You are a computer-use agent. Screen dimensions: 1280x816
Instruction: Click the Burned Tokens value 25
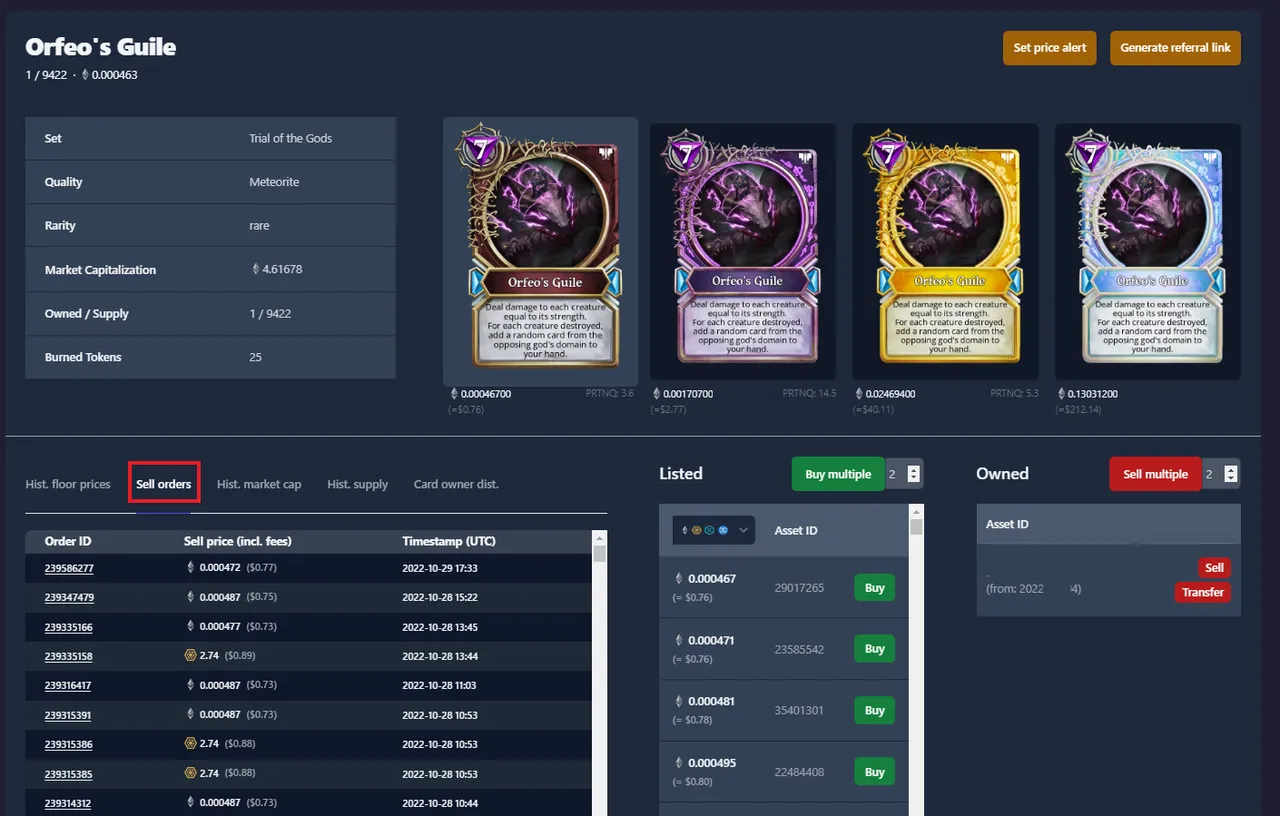tap(255, 357)
